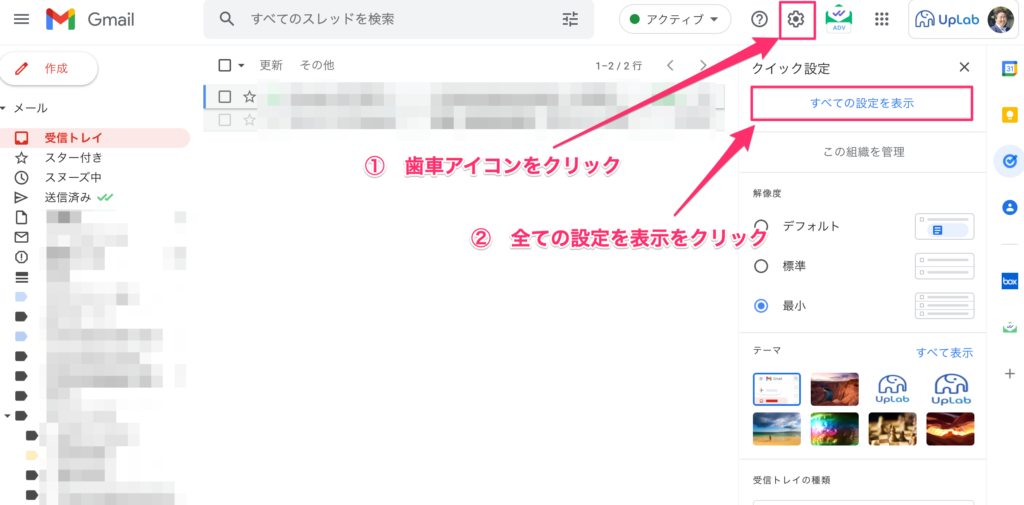Select the 標準 density radio button

click(x=761, y=266)
